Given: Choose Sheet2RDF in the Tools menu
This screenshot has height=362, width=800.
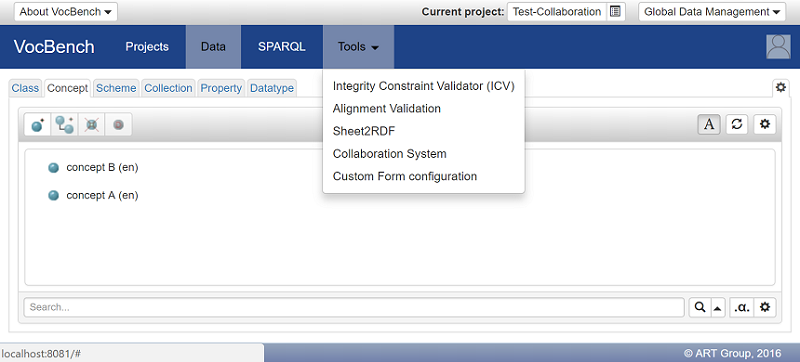Looking at the screenshot, I should (364, 132).
